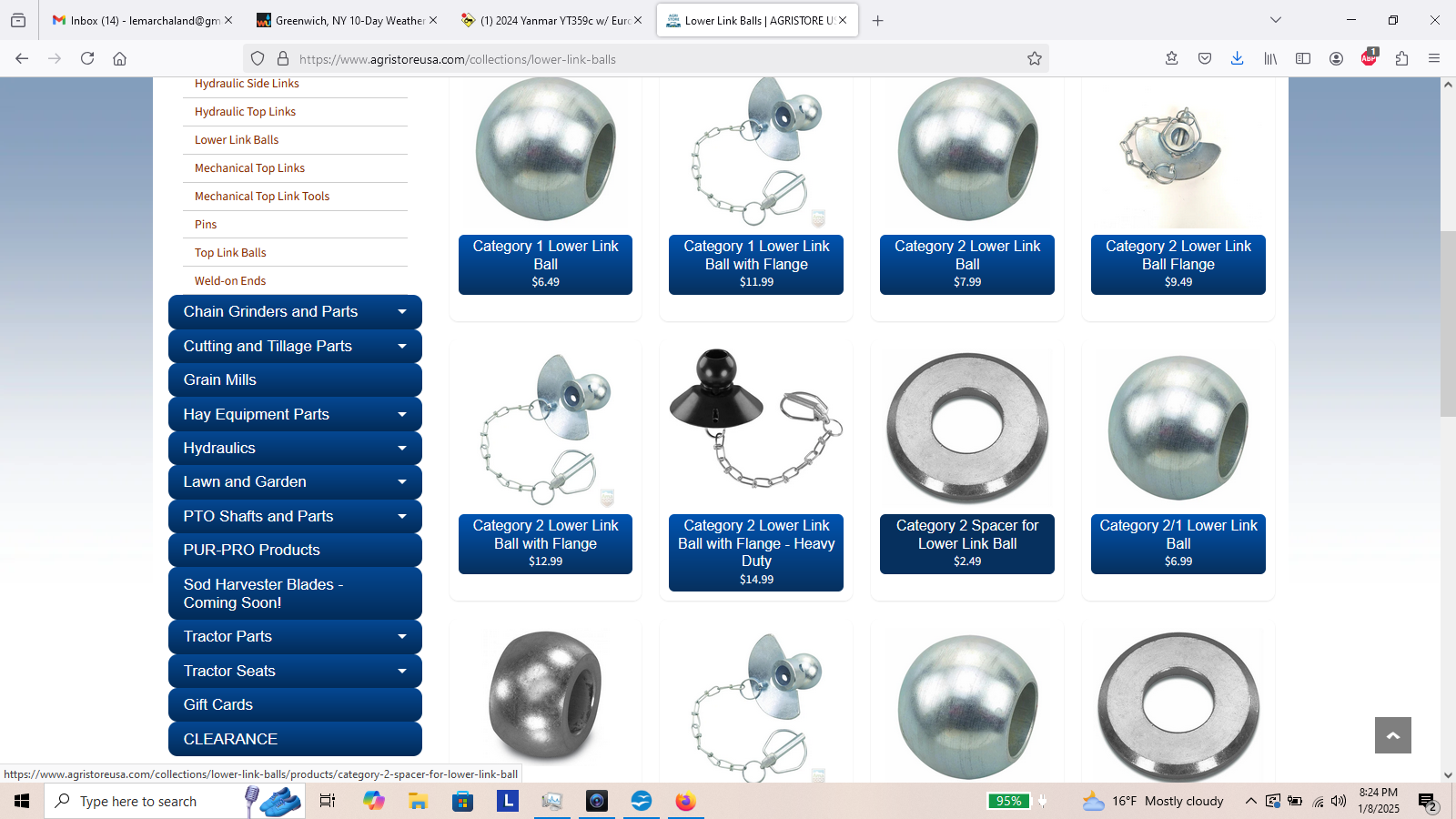Open the Firefox application menu (hamburger)
The width and height of the screenshot is (1456, 819).
1434,58
